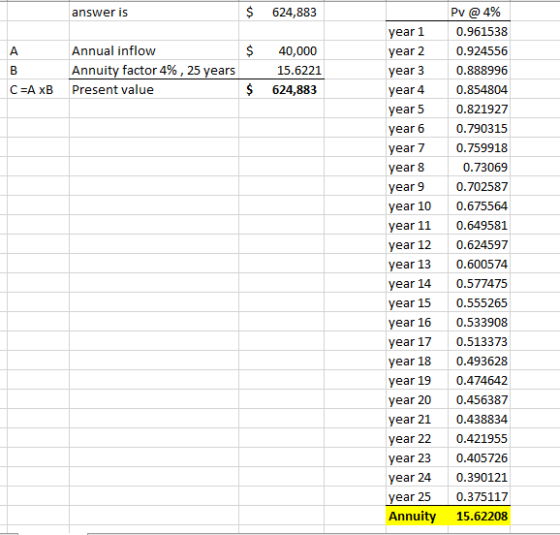Click the 'year 4' label cell
This screenshot has width=560, height=535.
coord(417,89)
